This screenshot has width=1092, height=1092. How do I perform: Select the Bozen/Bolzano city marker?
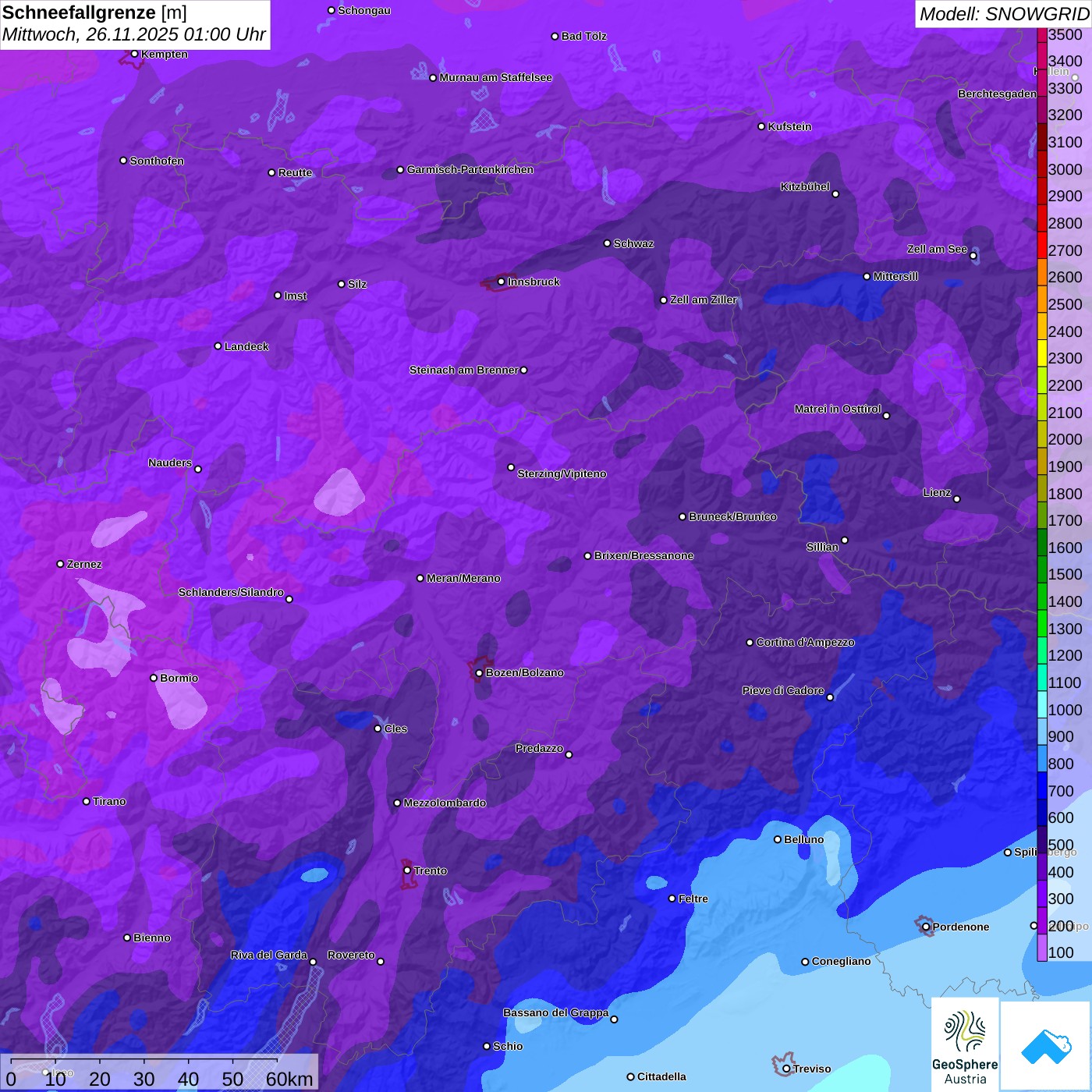pyautogui.click(x=479, y=672)
